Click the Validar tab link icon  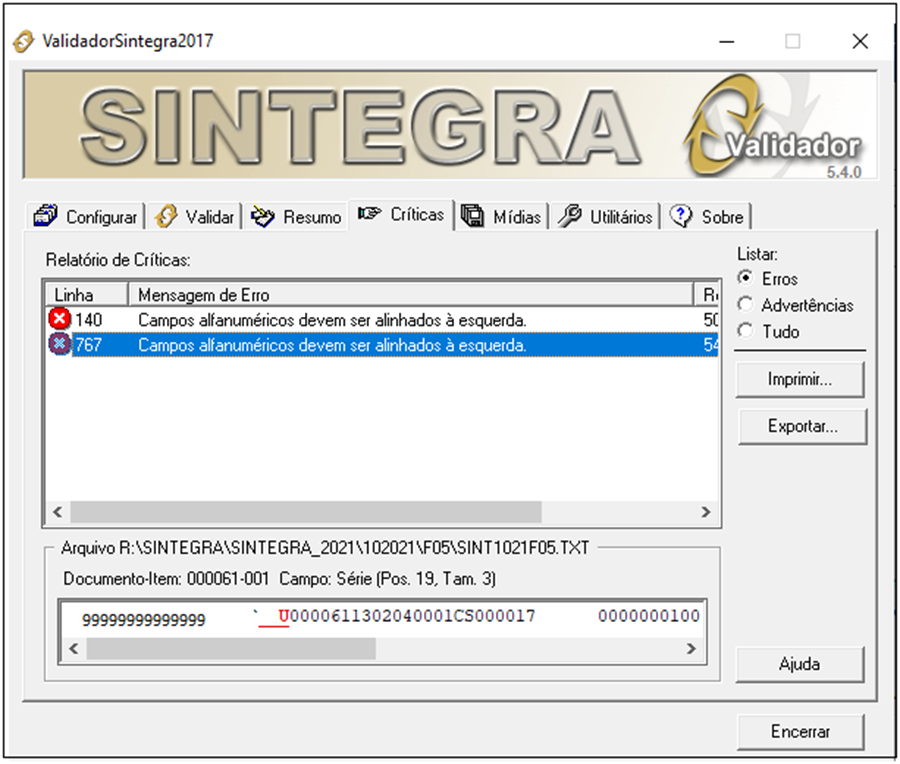[166, 216]
